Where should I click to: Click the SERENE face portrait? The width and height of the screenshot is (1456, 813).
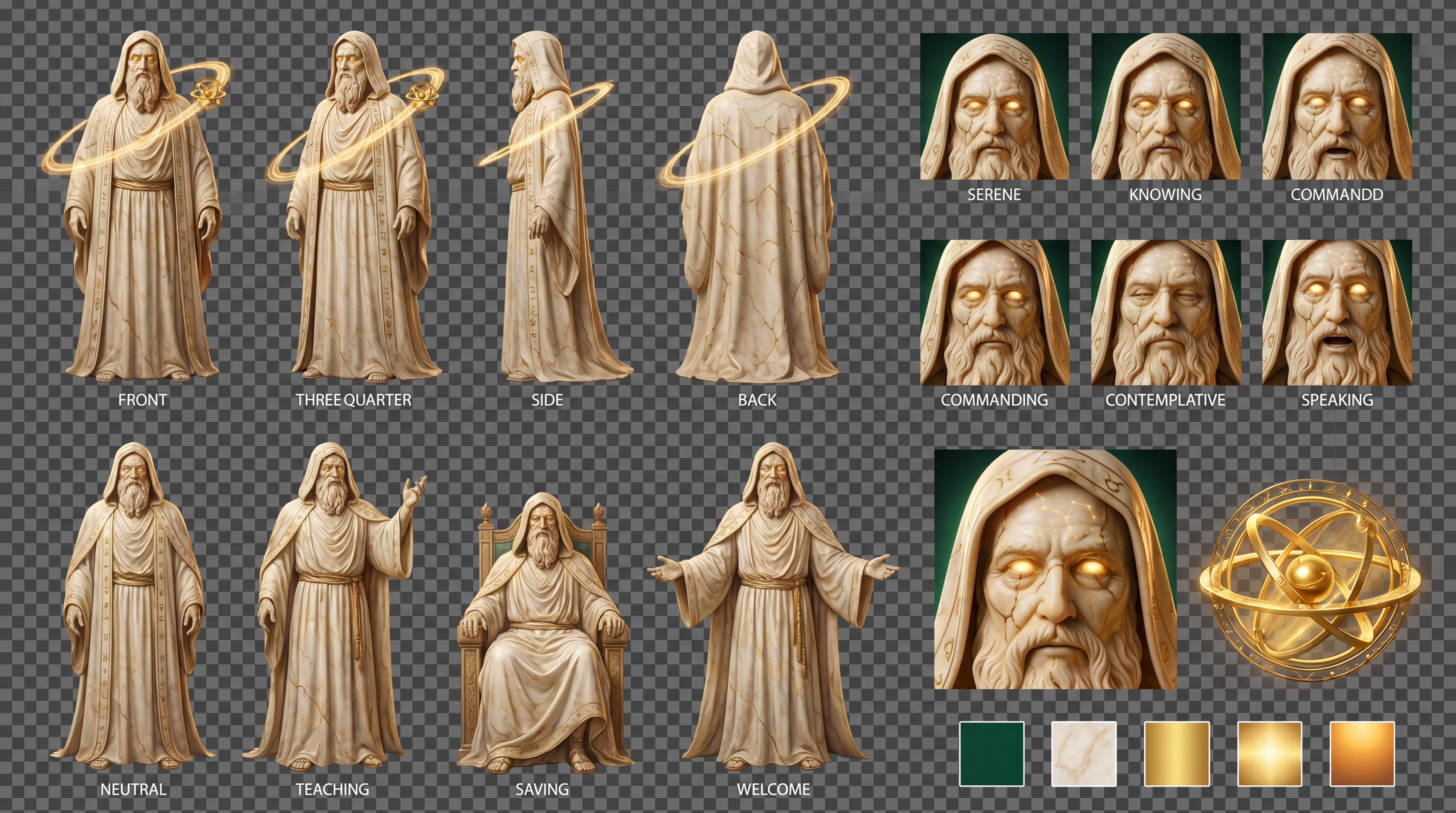[x=994, y=106]
